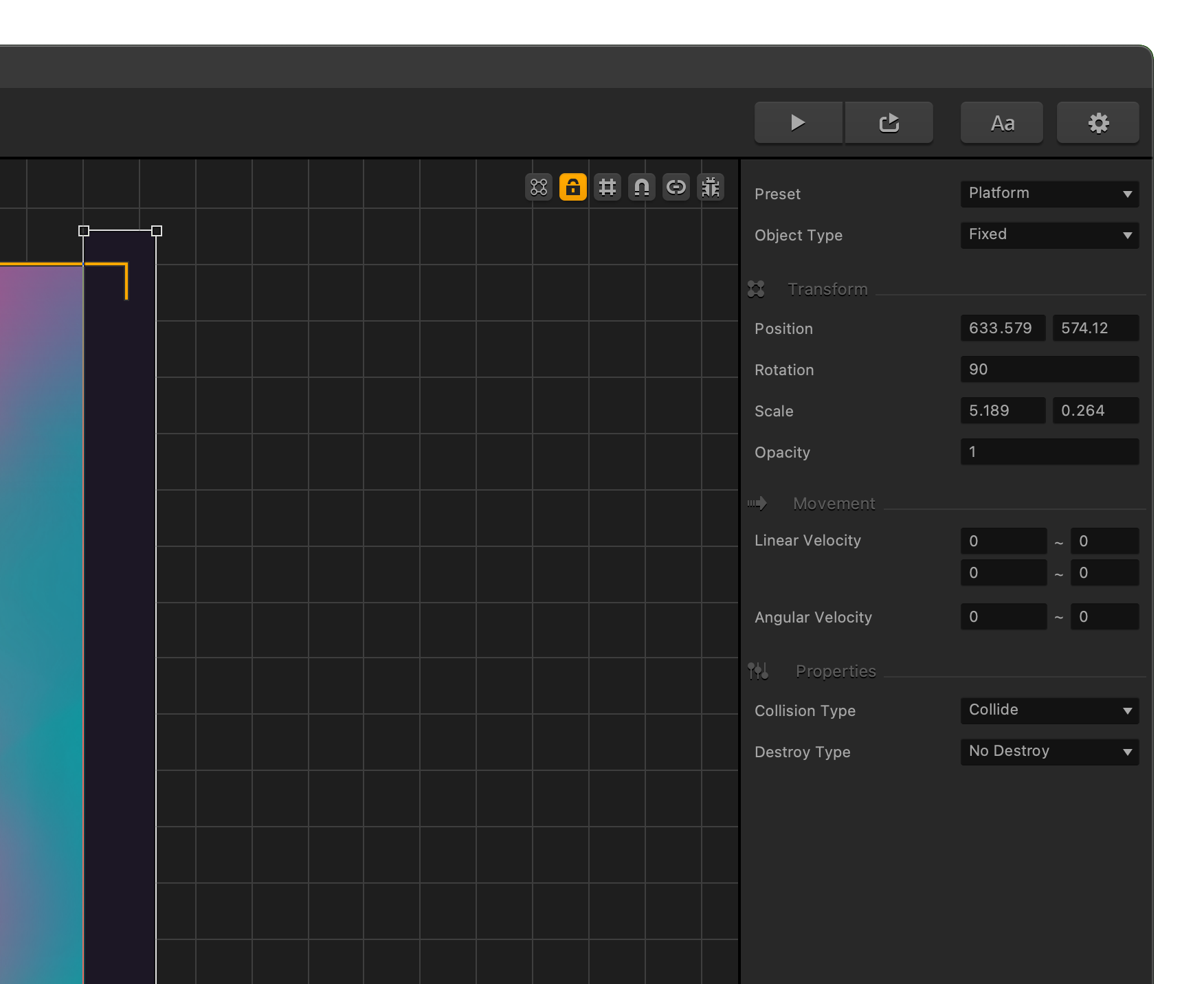Open the Destroy Type dropdown
This screenshot has width=1204, height=984.
click(1050, 752)
